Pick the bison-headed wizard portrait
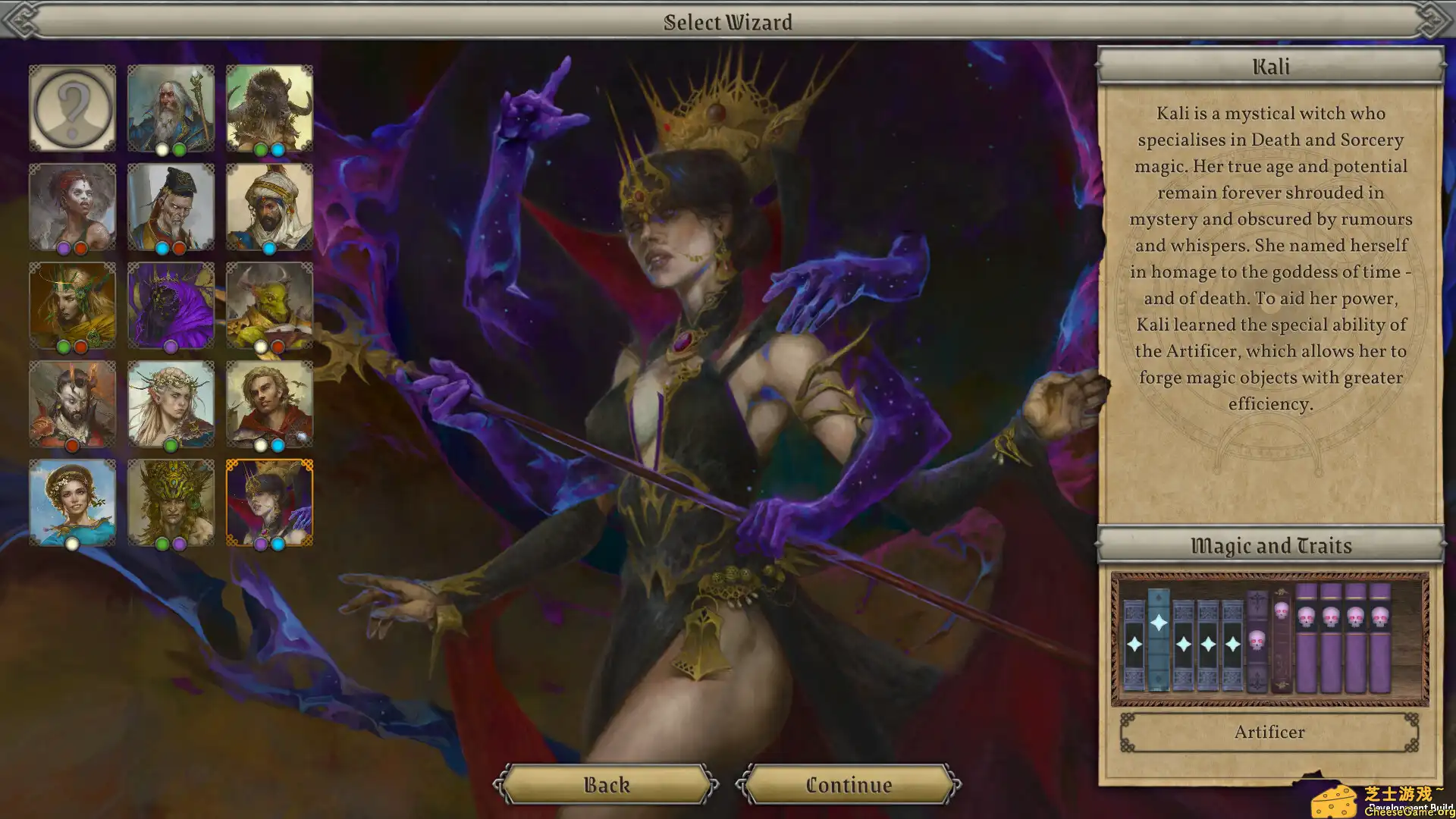Image resolution: width=1456 pixels, height=819 pixels. [269, 108]
